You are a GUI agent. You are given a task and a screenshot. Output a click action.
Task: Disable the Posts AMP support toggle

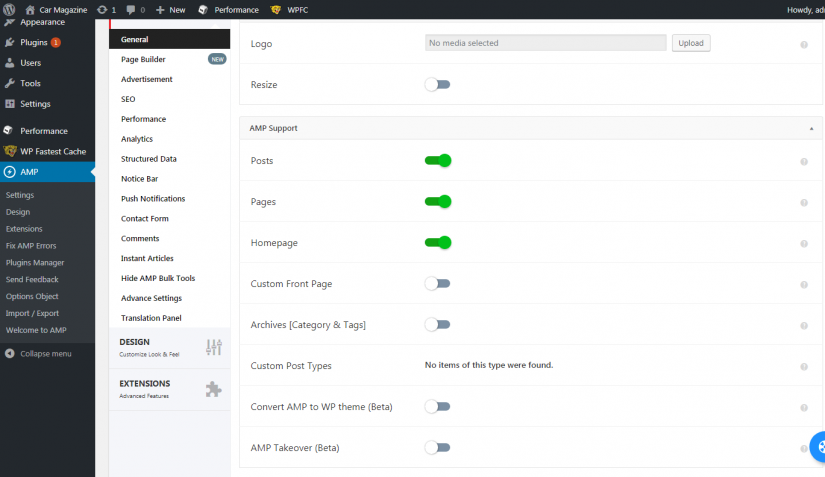[x=438, y=161]
